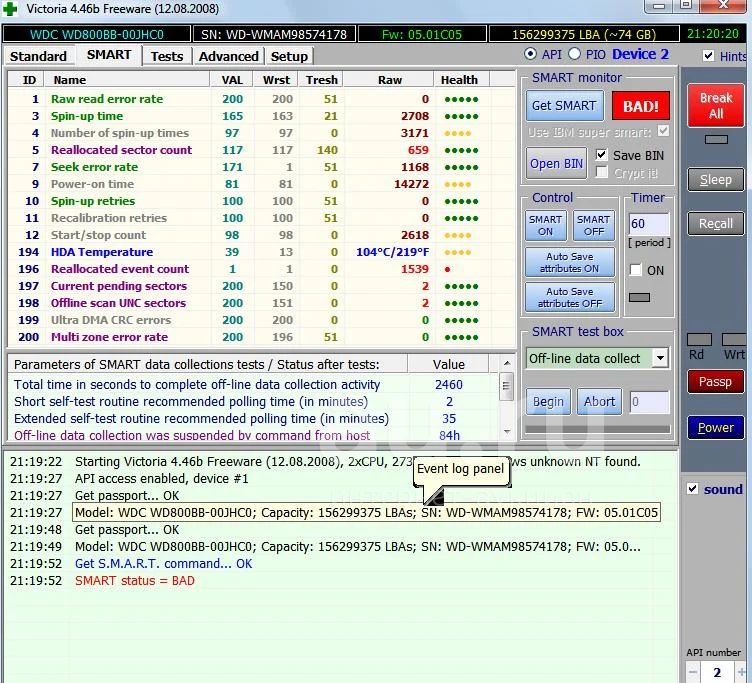Click the Power-on time row

pyautogui.click(x=261, y=184)
